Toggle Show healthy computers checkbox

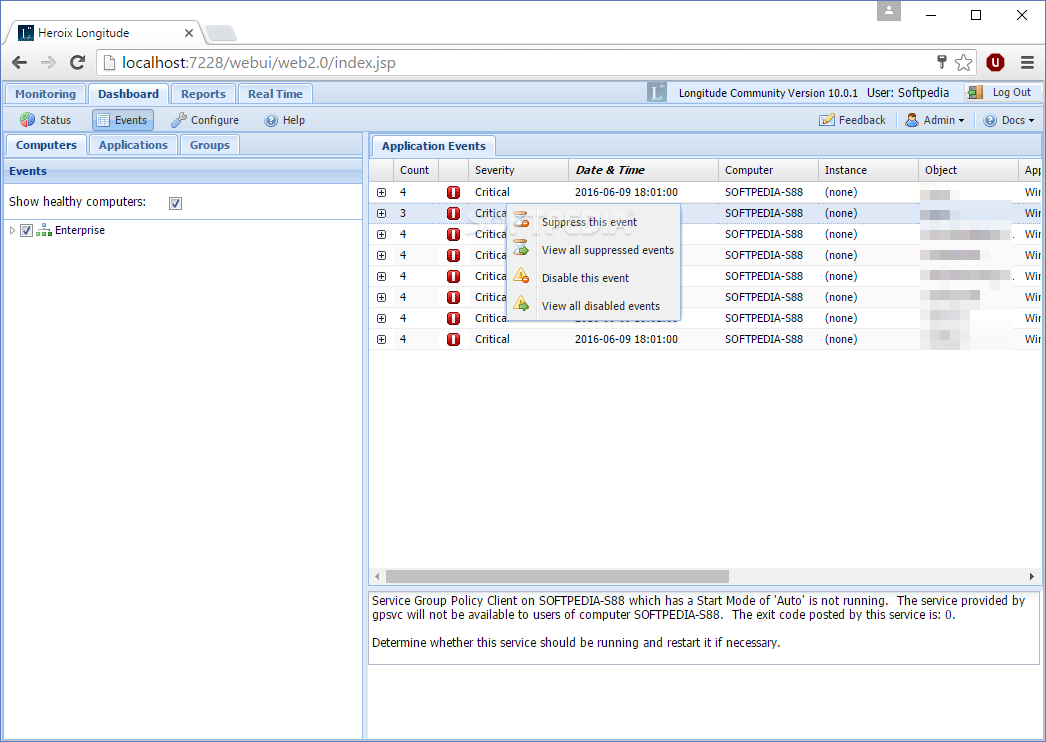175,203
